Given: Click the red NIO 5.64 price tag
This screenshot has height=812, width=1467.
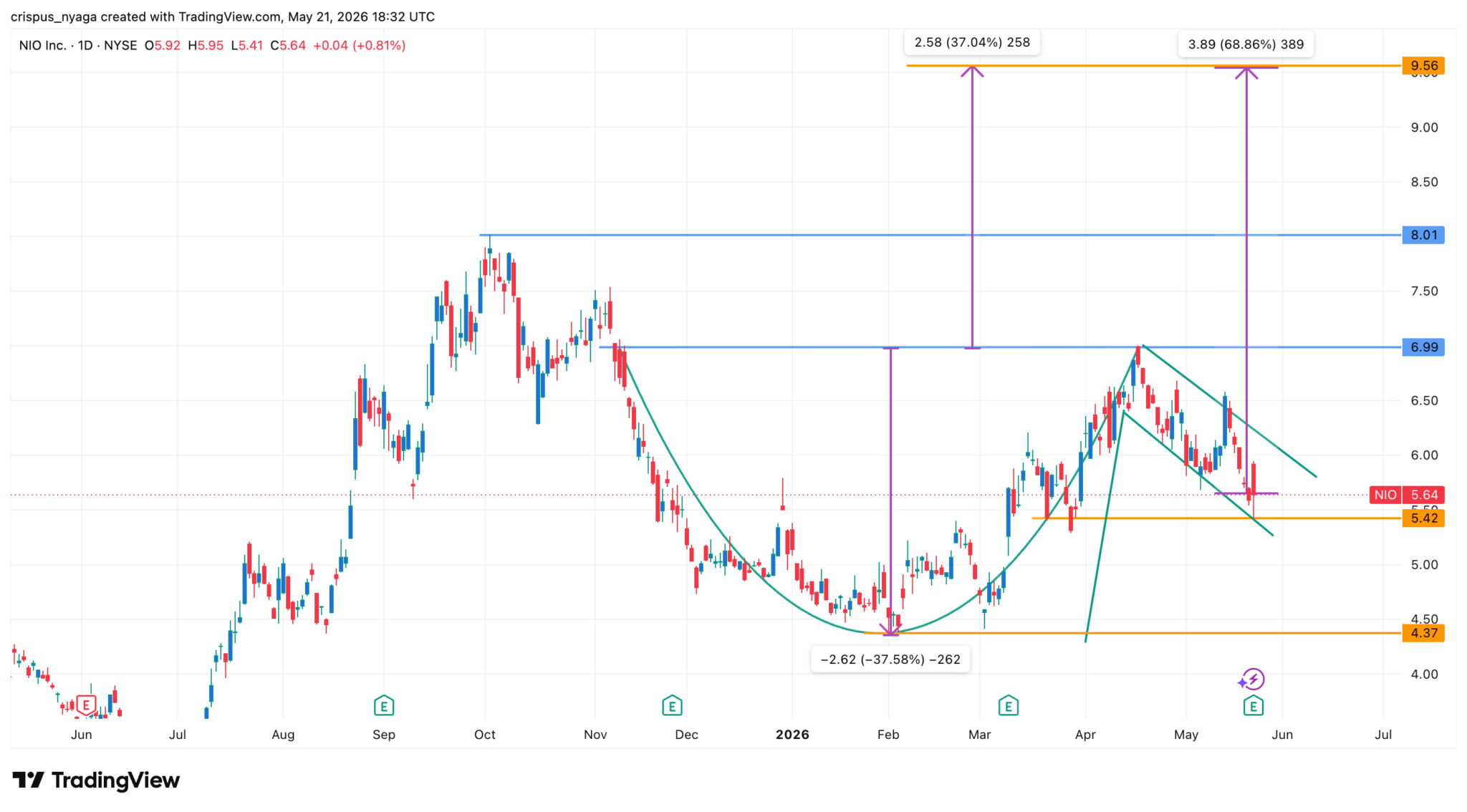Looking at the screenshot, I should 1407,495.
